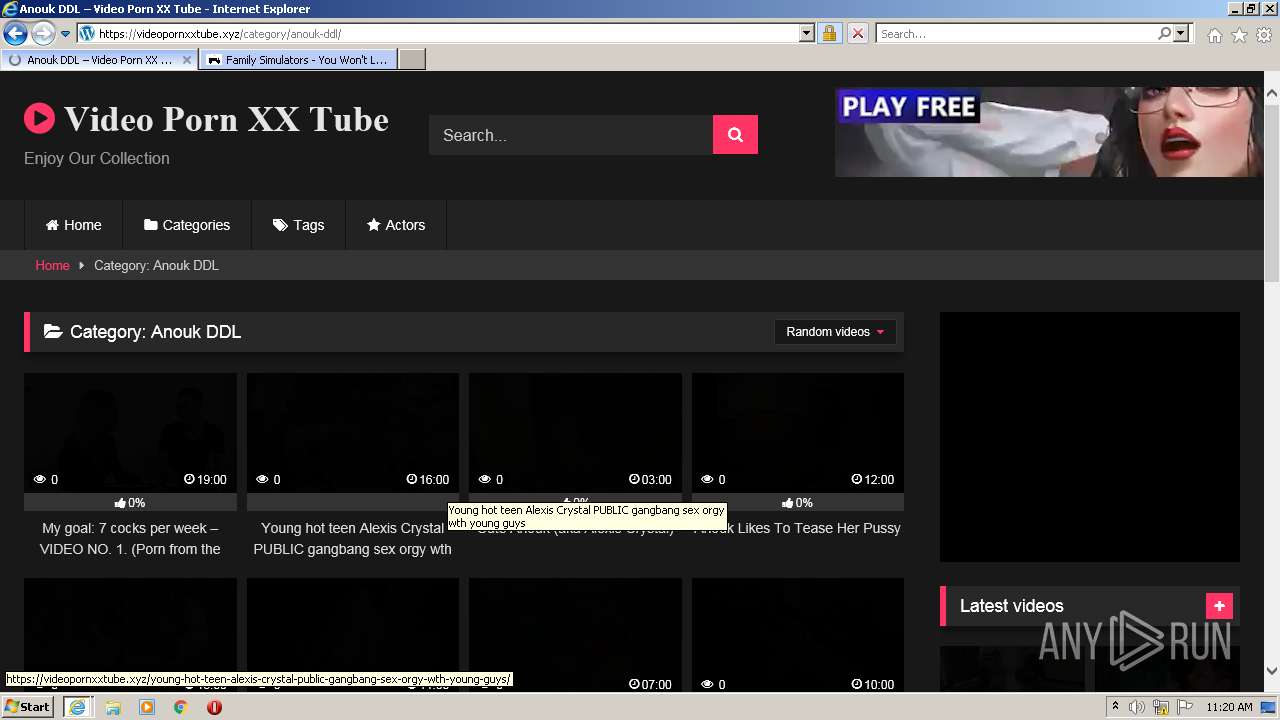Open the Categories navigation item
1280x720 pixels.
click(x=187, y=225)
